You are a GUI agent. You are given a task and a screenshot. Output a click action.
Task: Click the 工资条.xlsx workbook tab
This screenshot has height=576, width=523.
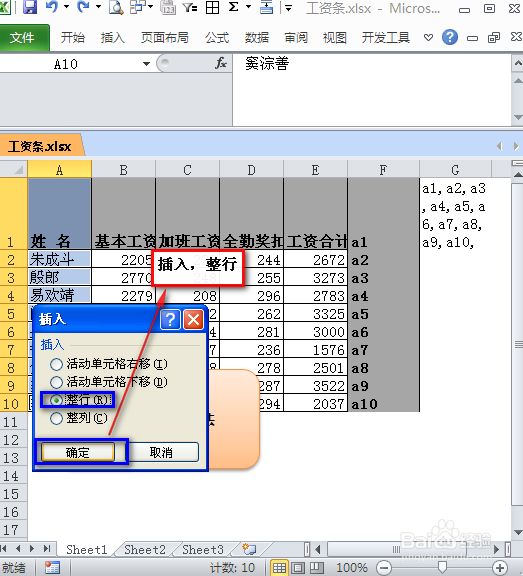[x=40, y=146]
